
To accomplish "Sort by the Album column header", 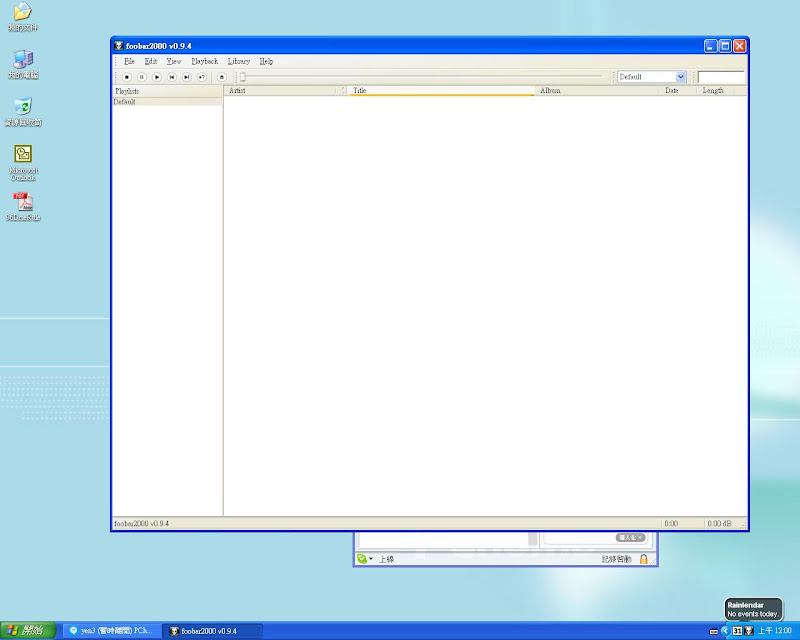I will [x=597, y=90].
